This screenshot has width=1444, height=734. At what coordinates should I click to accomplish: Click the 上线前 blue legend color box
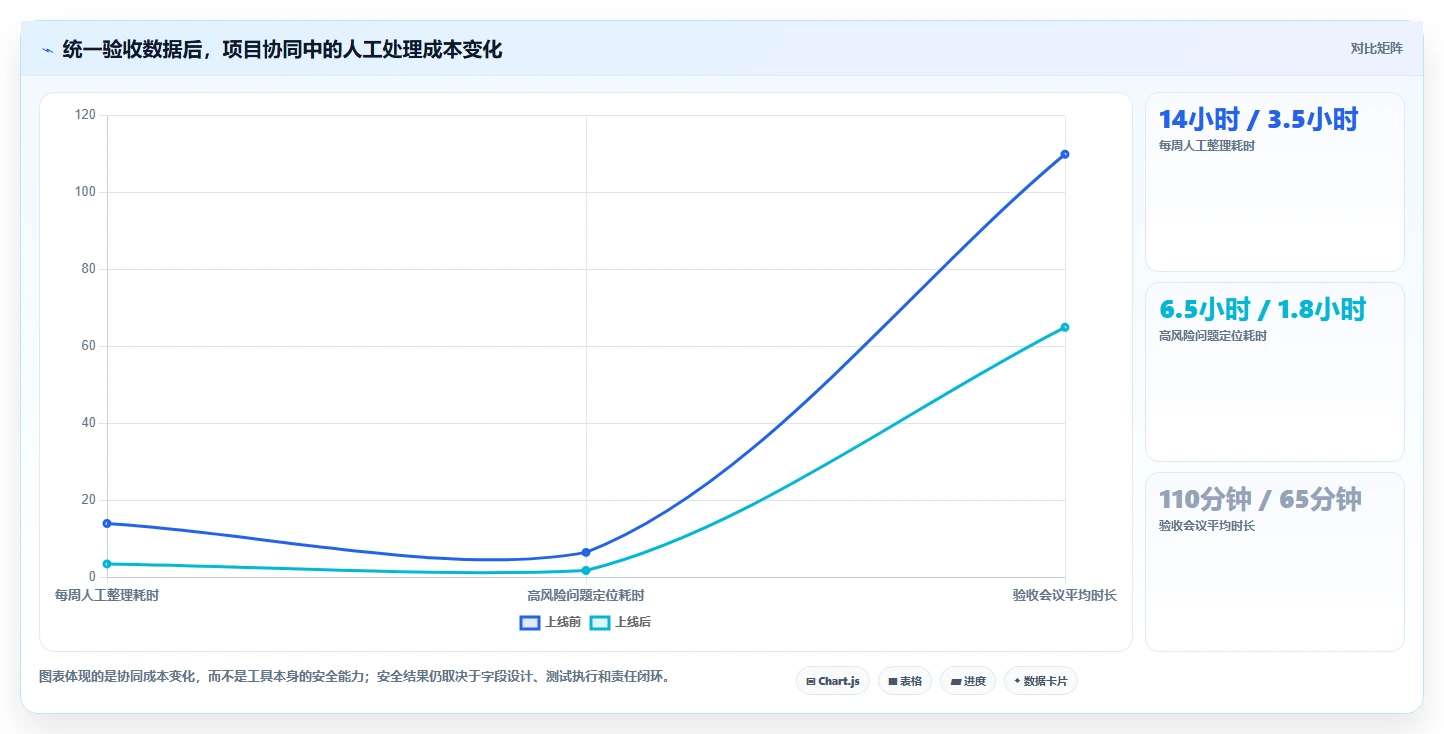point(530,622)
